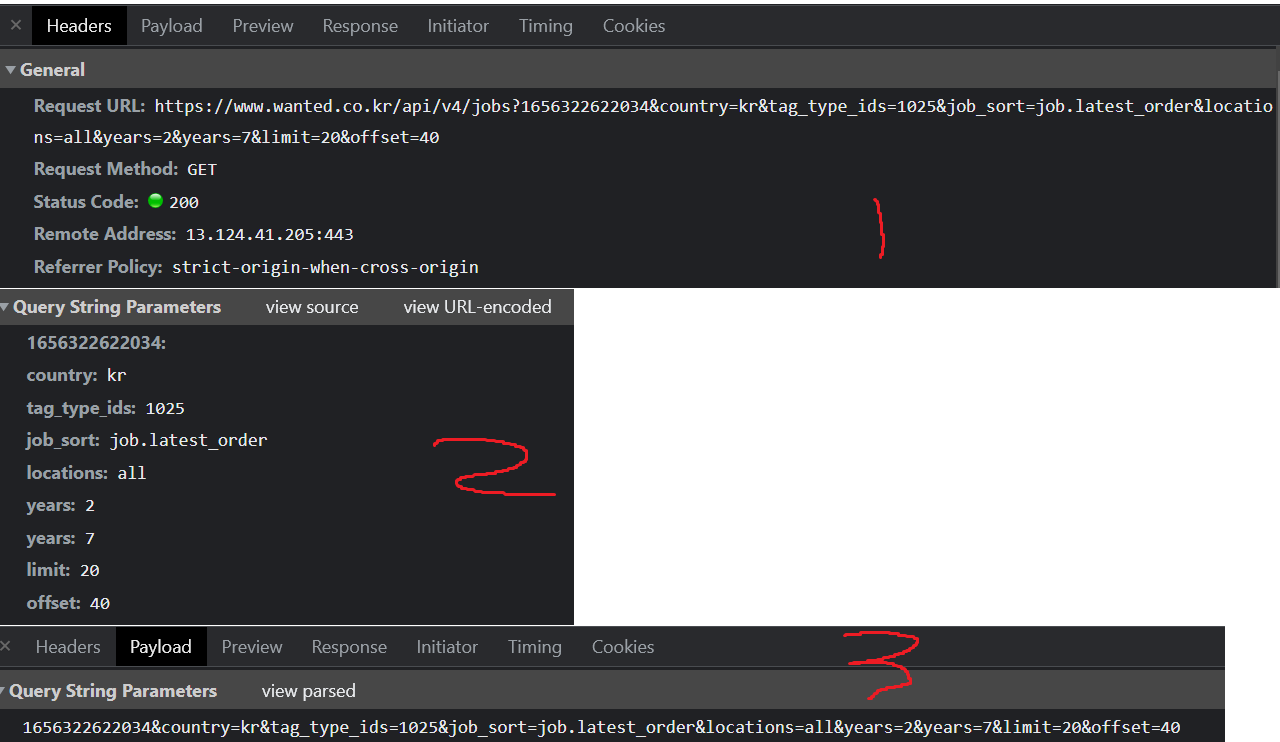Open the Response tab in upper panel

pyautogui.click(x=360, y=26)
